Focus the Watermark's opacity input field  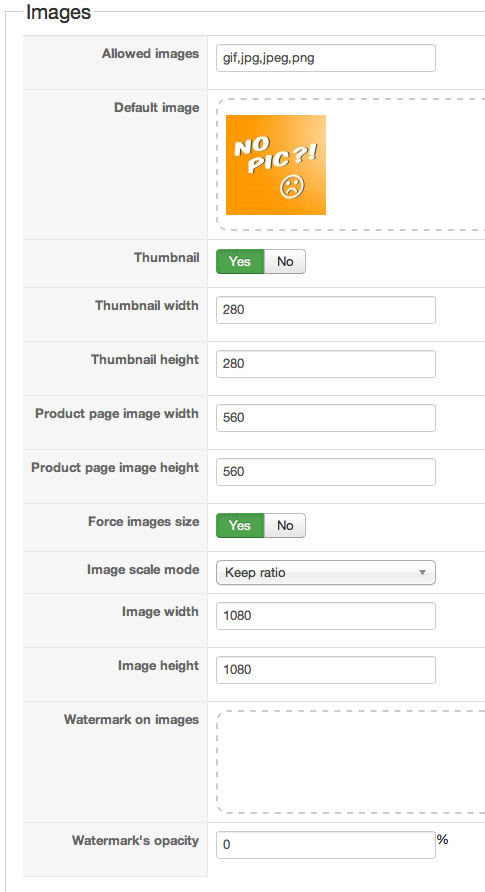coord(326,845)
